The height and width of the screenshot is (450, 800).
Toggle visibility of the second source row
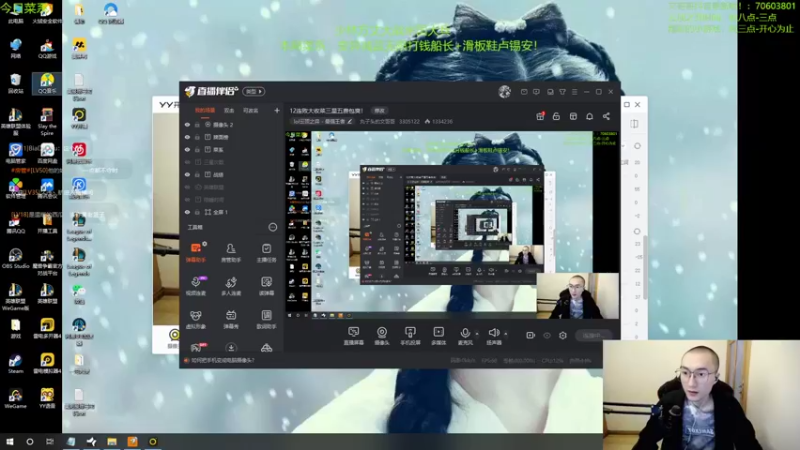(187, 137)
